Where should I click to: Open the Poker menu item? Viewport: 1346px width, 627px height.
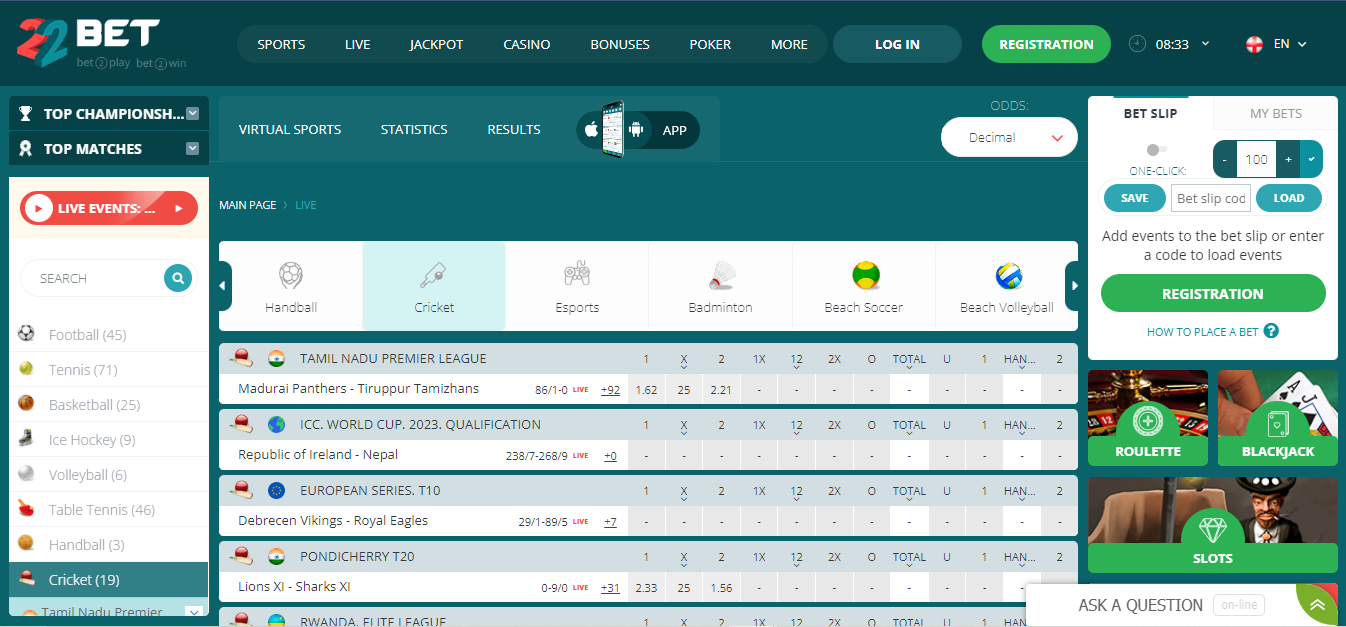point(710,45)
